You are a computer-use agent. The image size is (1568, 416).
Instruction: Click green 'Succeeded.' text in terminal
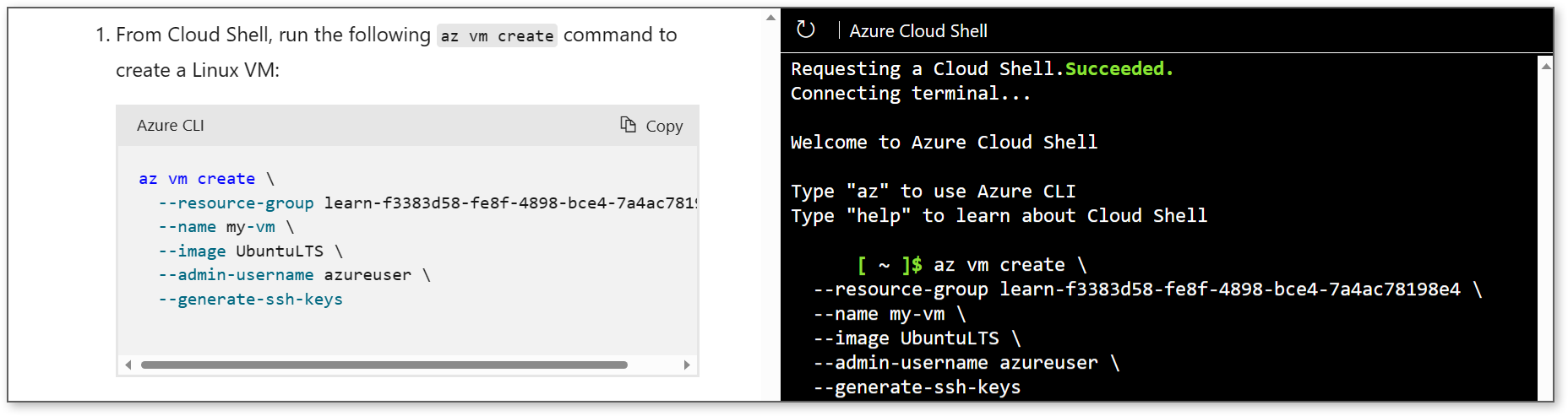pyautogui.click(x=1119, y=69)
